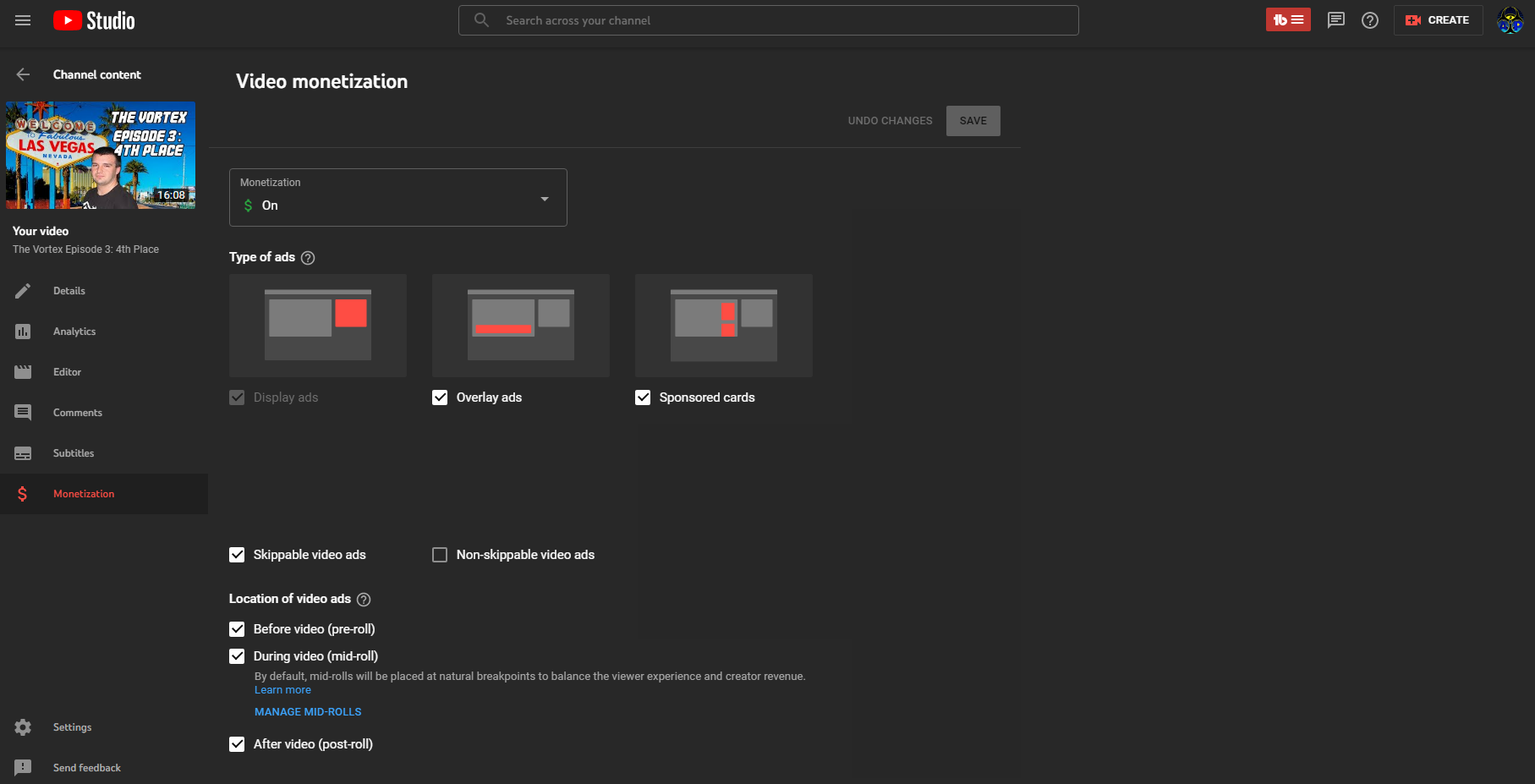Open Editor in the sidebar
Image resolution: width=1535 pixels, height=784 pixels.
point(104,372)
